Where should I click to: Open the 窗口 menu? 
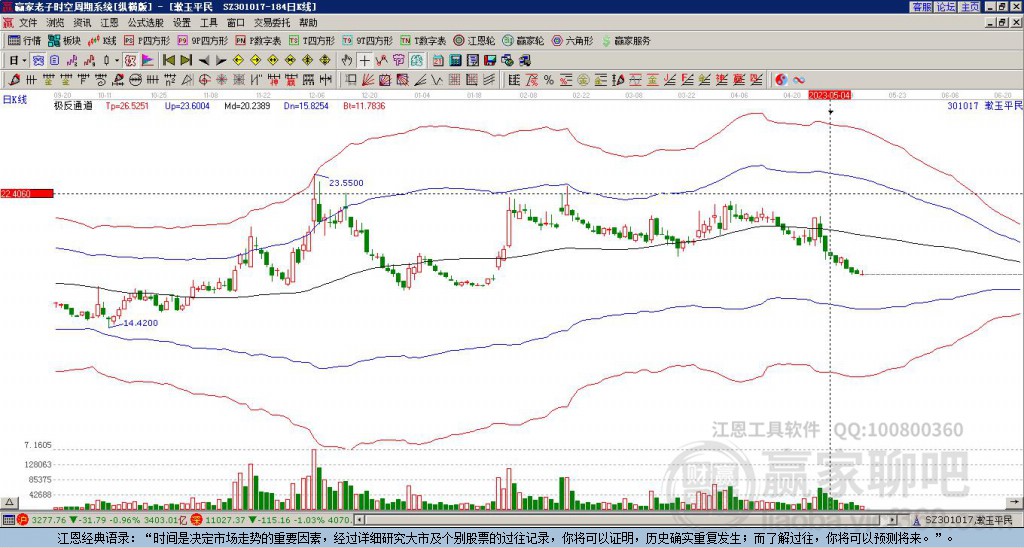pyautogui.click(x=236, y=23)
